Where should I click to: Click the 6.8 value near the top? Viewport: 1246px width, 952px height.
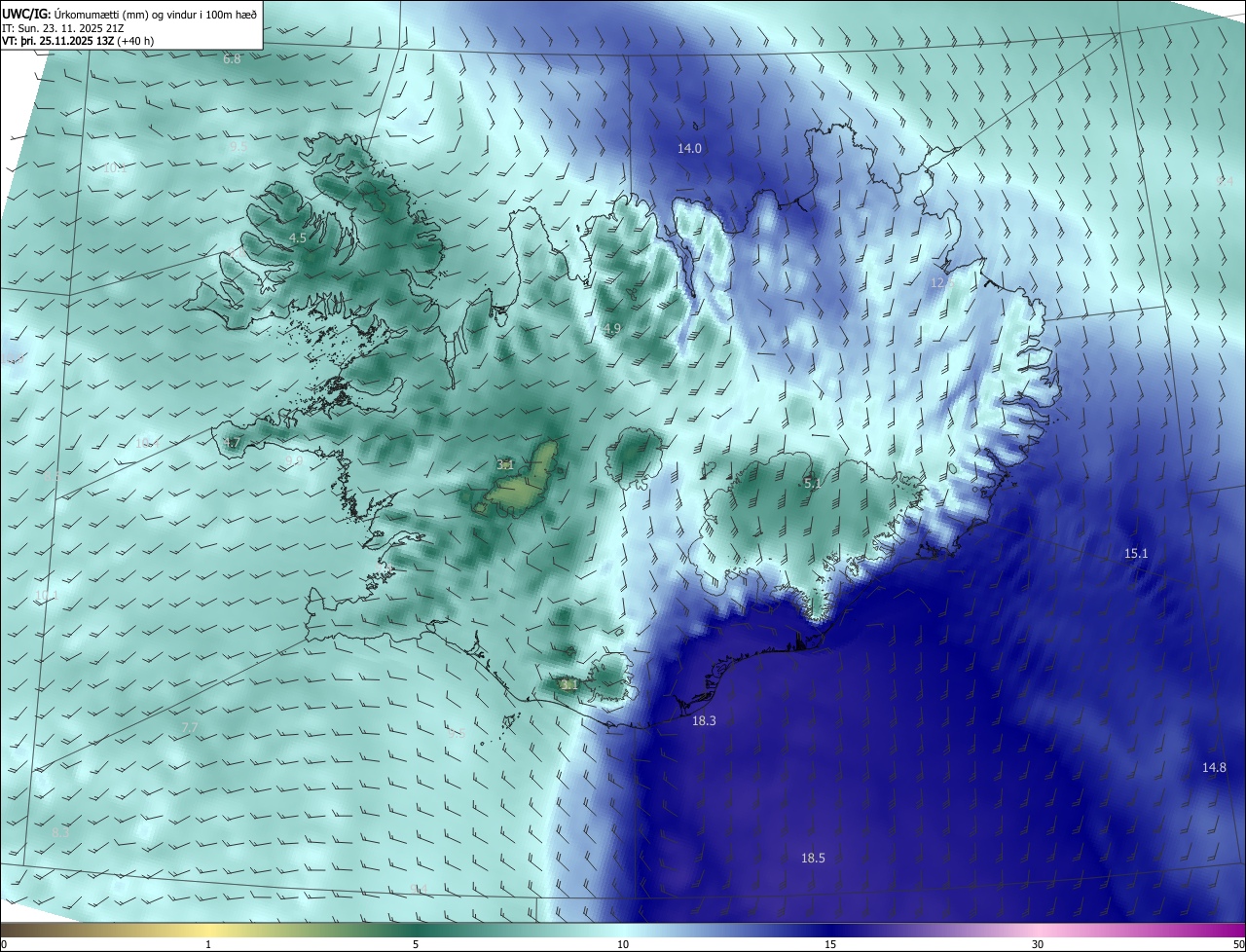tap(232, 59)
